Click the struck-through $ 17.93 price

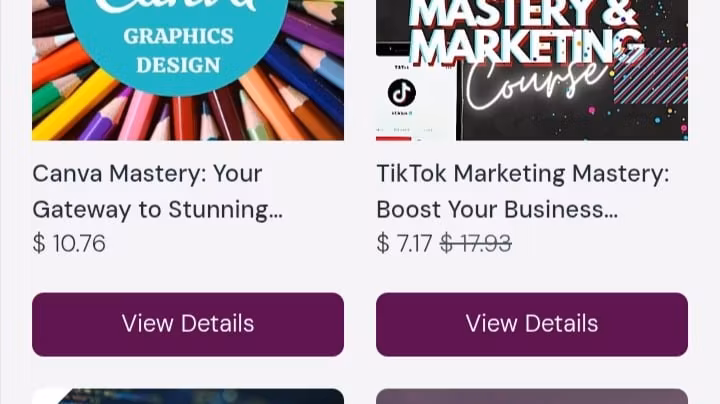click(476, 243)
